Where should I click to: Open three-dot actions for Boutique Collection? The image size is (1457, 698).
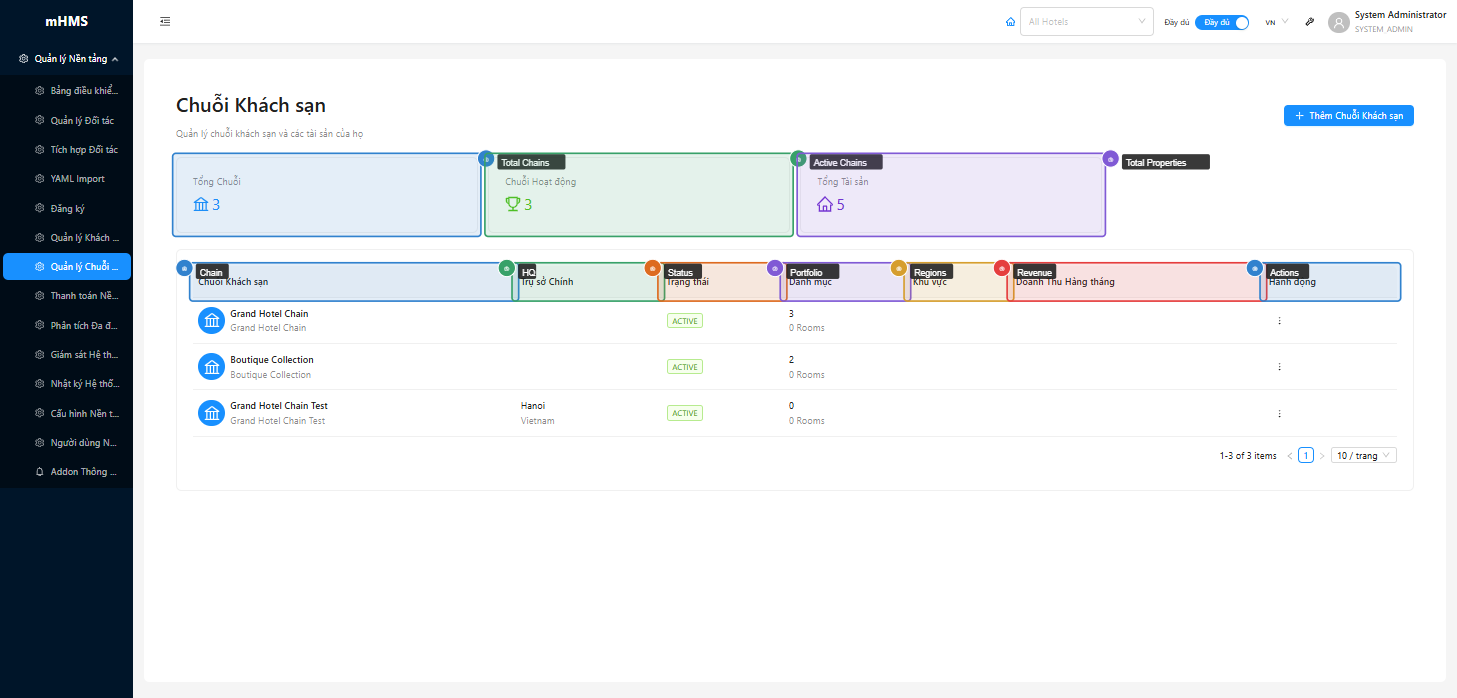tap(1279, 367)
